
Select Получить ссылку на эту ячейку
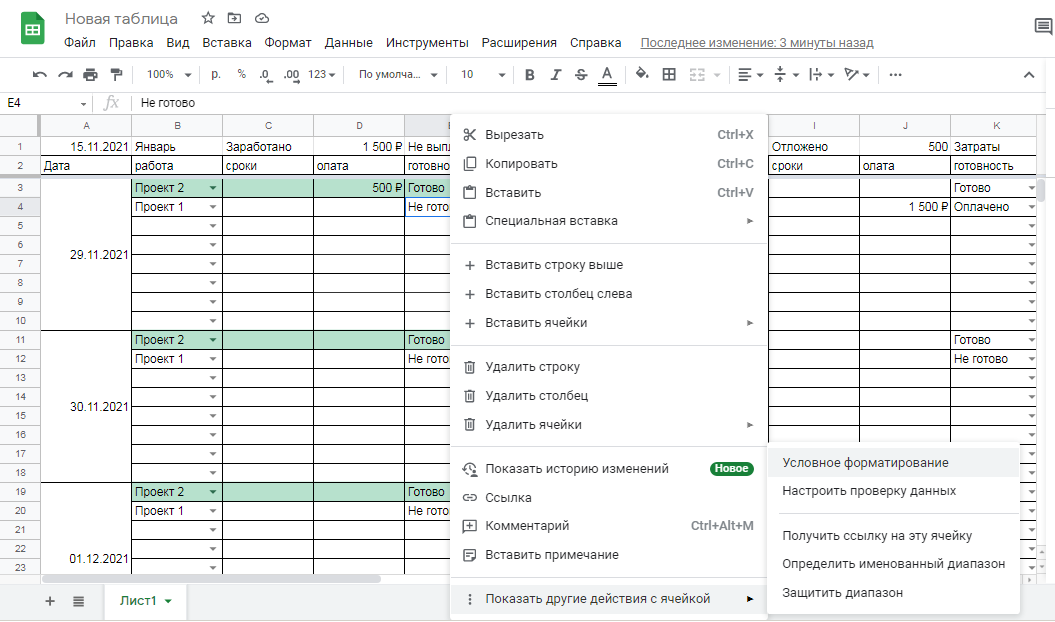coord(893,536)
